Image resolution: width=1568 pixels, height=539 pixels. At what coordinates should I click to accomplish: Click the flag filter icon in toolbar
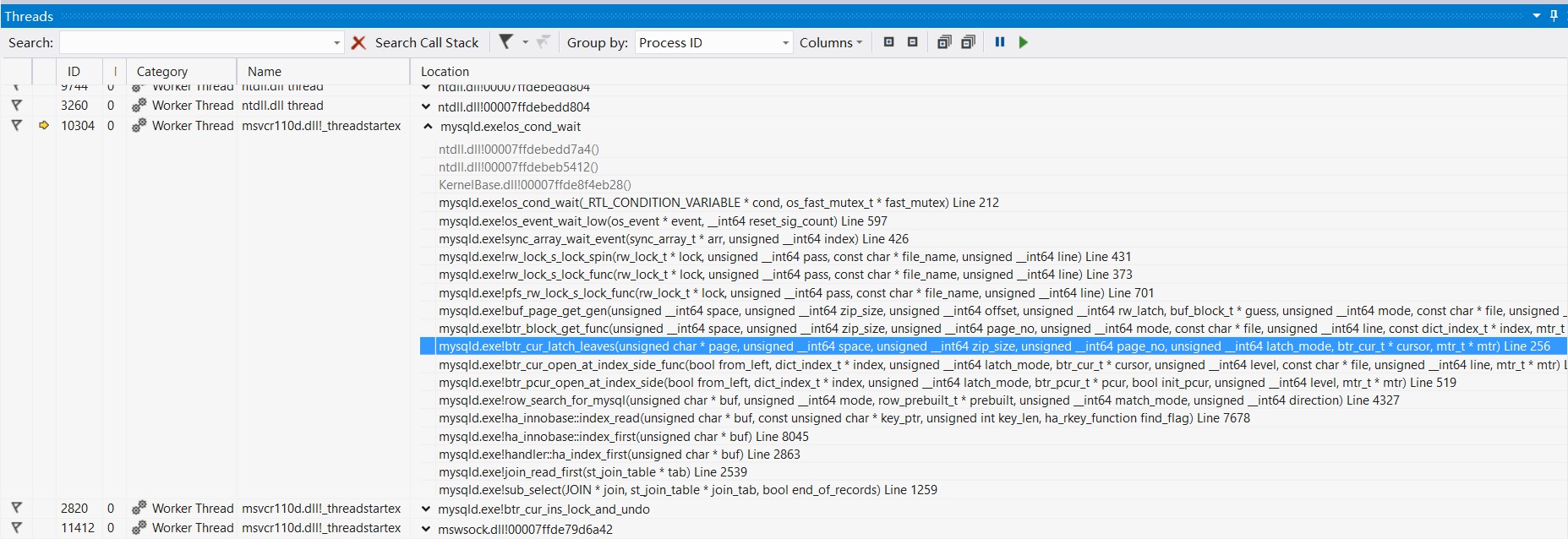[505, 41]
